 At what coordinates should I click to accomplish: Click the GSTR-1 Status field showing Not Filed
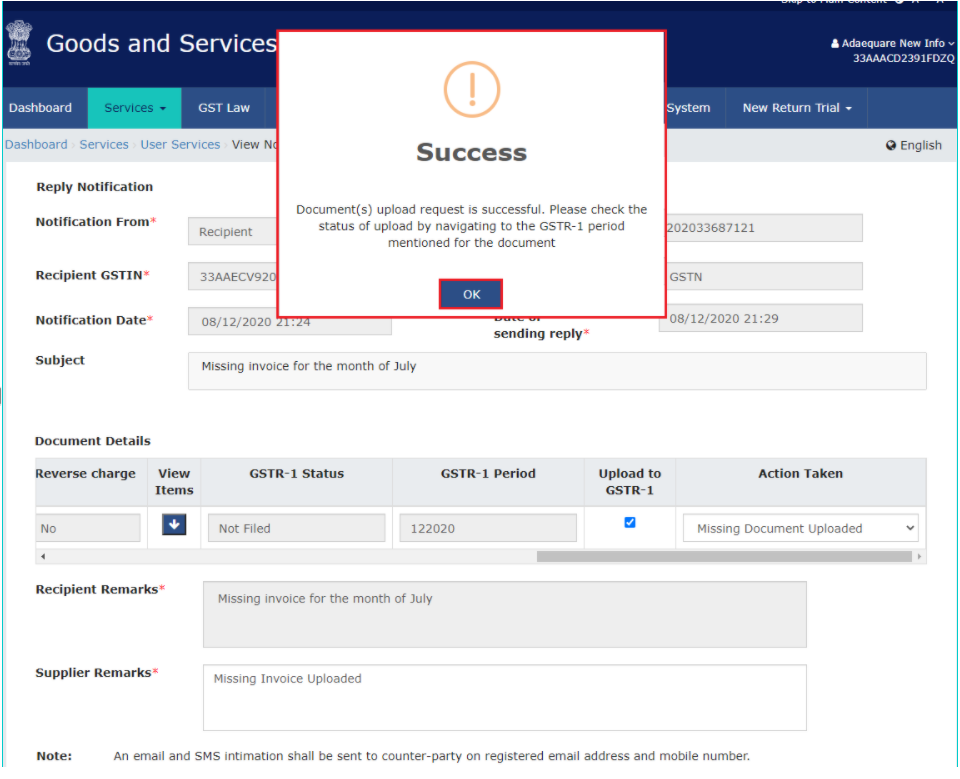tap(297, 528)
